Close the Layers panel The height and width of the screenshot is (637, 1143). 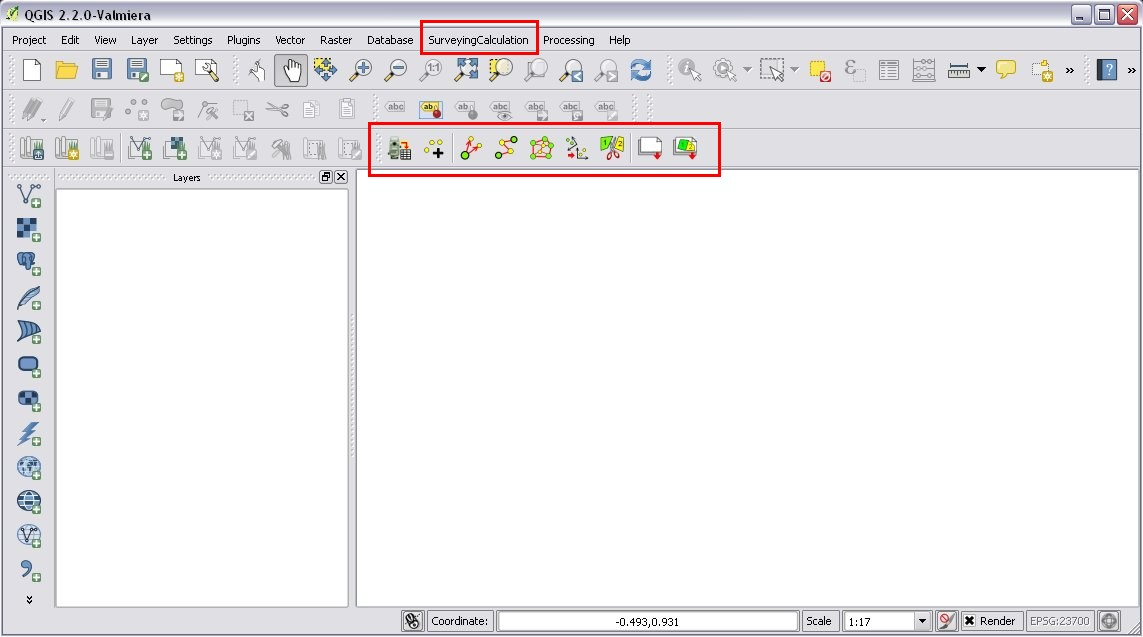click(x=341, y=177)
